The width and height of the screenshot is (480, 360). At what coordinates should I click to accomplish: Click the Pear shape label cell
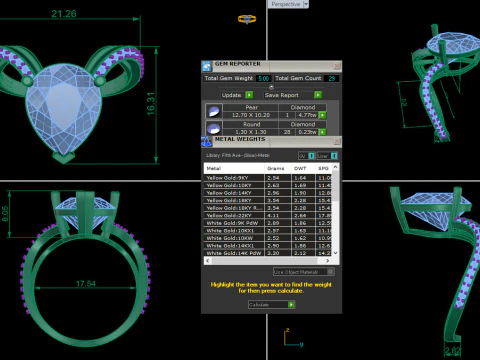pyautogui.click(x=251, y=107)
